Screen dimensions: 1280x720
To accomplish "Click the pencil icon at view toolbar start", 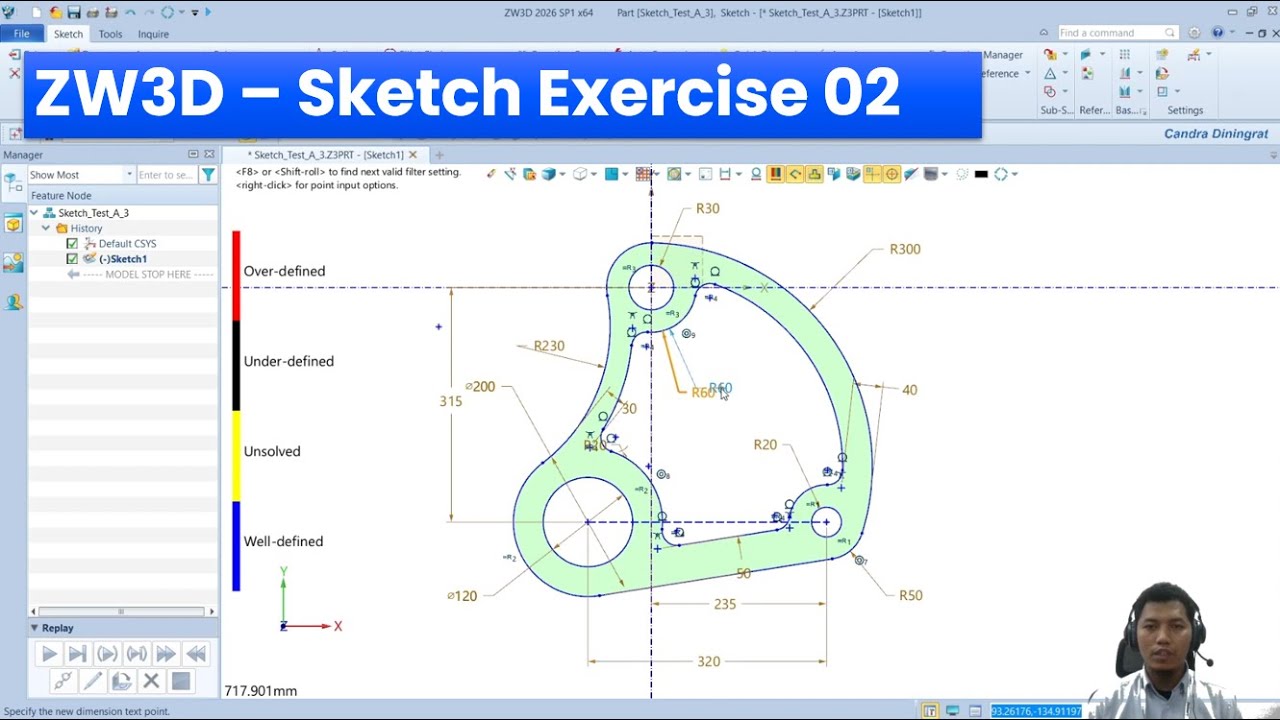I will [x=491, y=174].
